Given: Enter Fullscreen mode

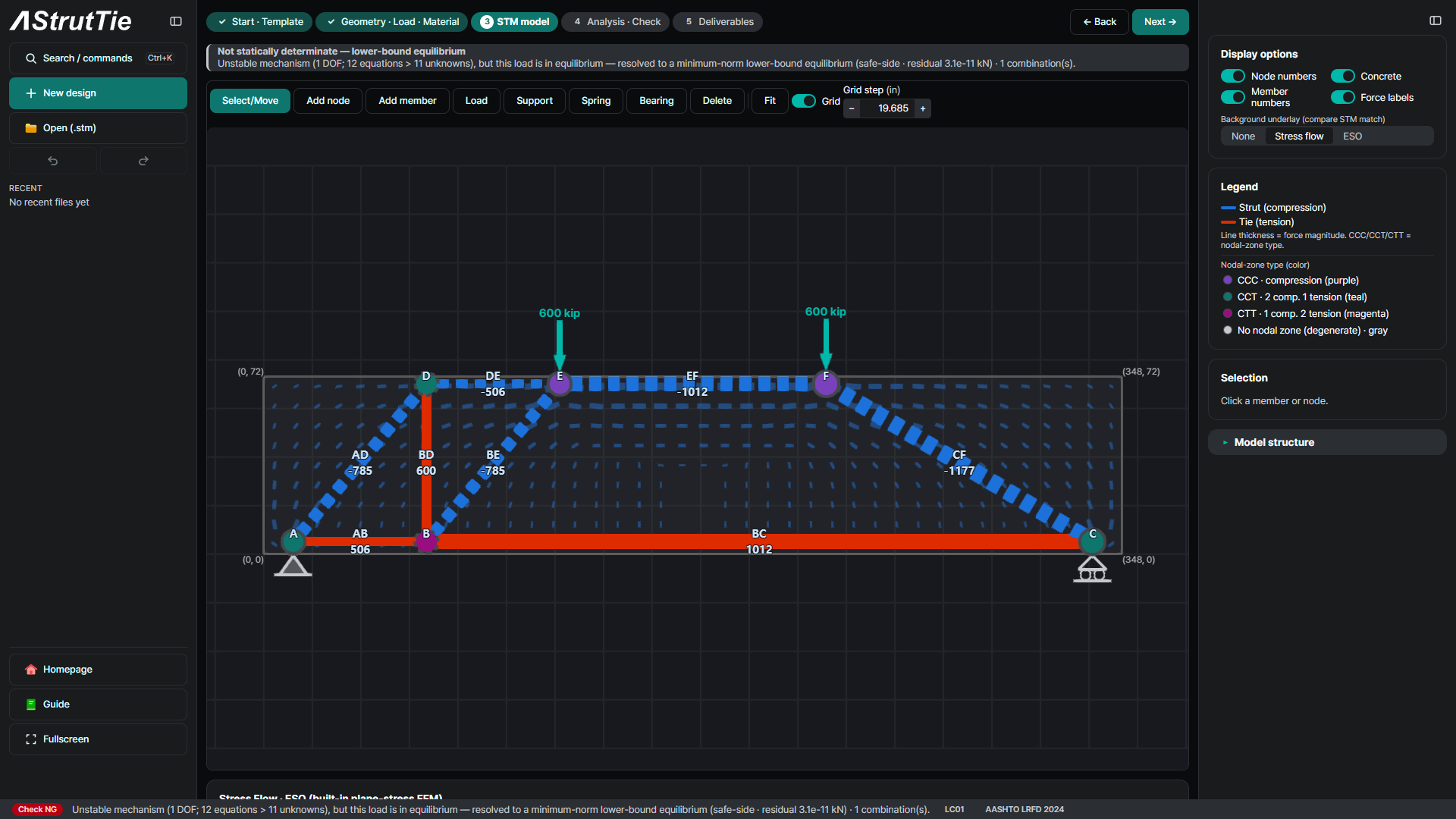Looking at the screenshot, I should pos(98,739).
